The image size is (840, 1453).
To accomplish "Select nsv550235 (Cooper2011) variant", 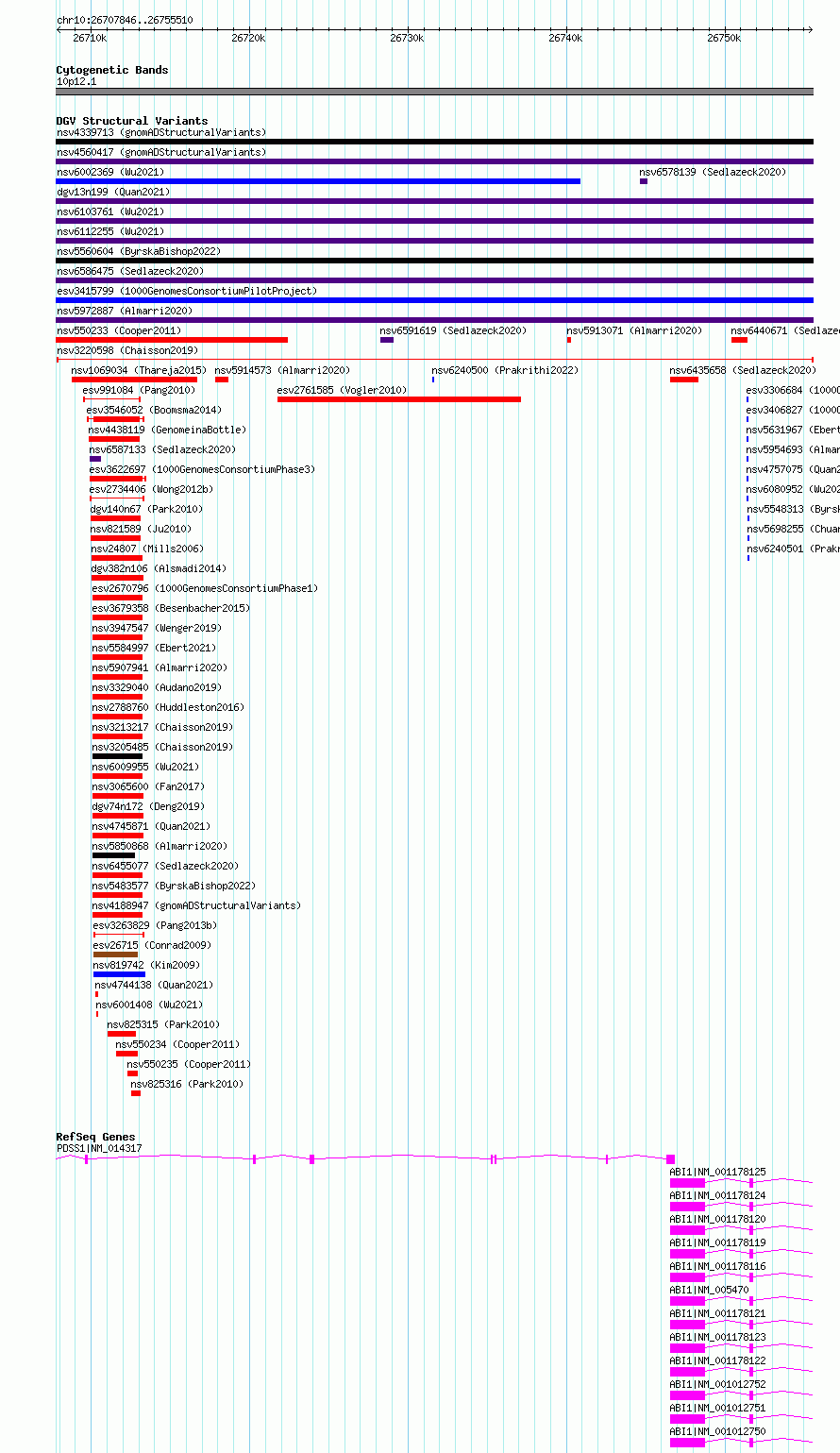I will tap(189, 1064).
